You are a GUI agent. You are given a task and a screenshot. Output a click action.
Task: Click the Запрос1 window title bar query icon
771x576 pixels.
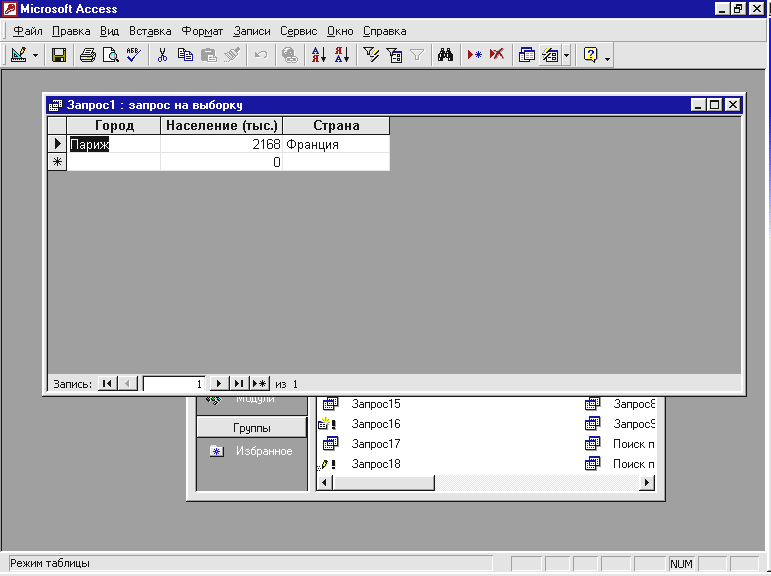click(56, 105)
